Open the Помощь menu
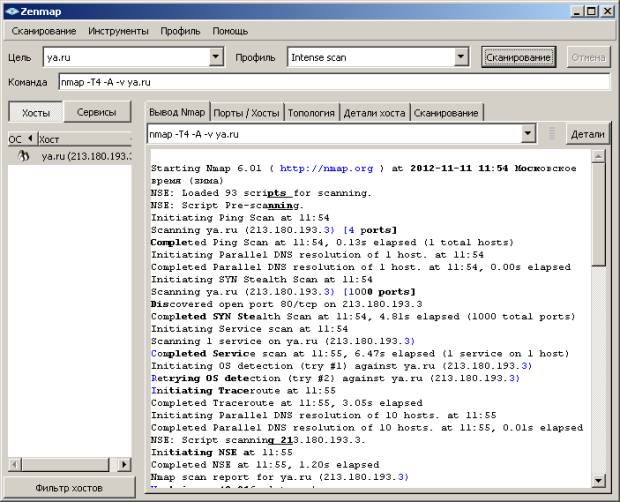620x502 pixels. point(230,31)
